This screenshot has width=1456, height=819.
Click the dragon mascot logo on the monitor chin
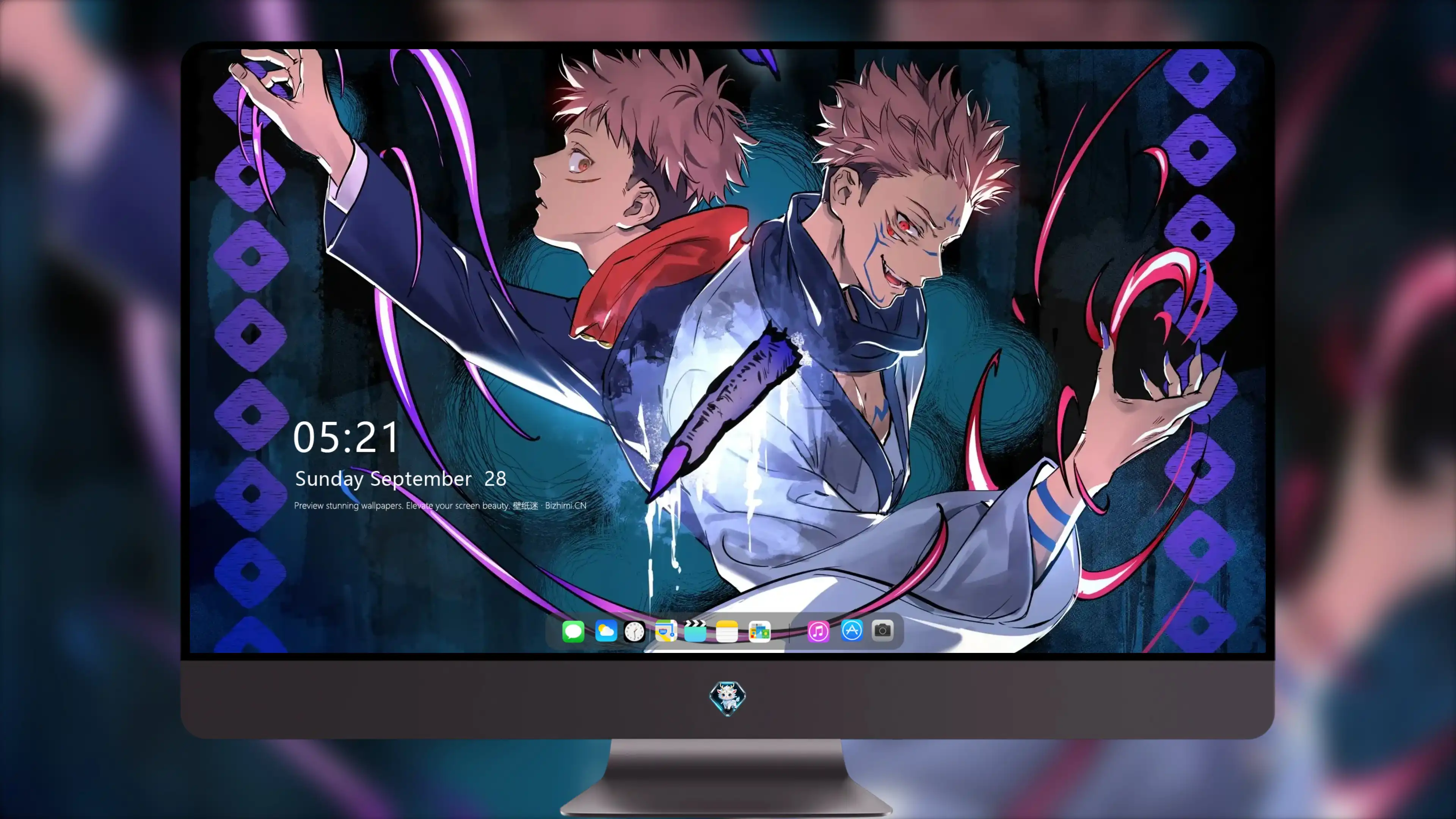pos(728,698)
